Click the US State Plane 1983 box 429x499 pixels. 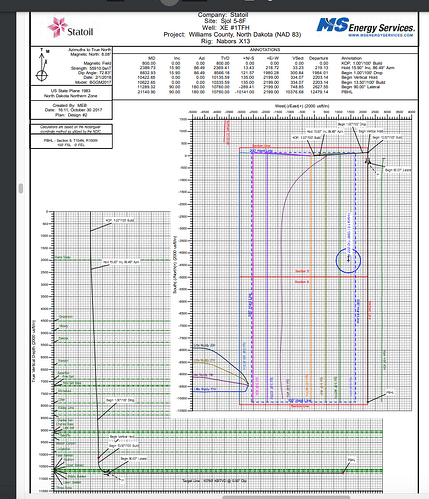point(71,93)
